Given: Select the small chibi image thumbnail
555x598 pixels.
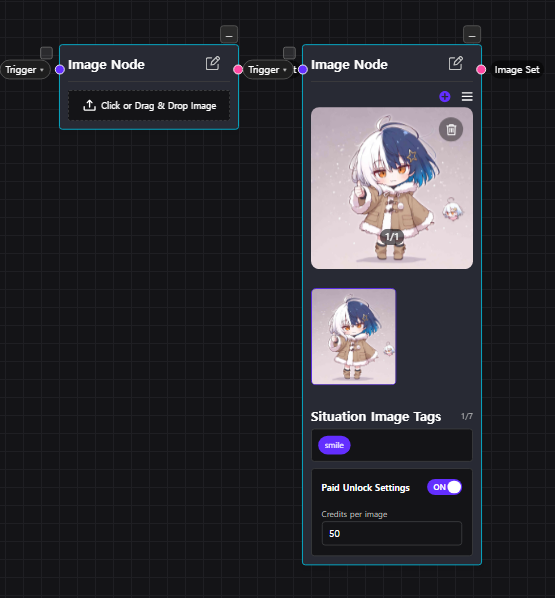Looking at the screenshot, I should click(354, 336).
